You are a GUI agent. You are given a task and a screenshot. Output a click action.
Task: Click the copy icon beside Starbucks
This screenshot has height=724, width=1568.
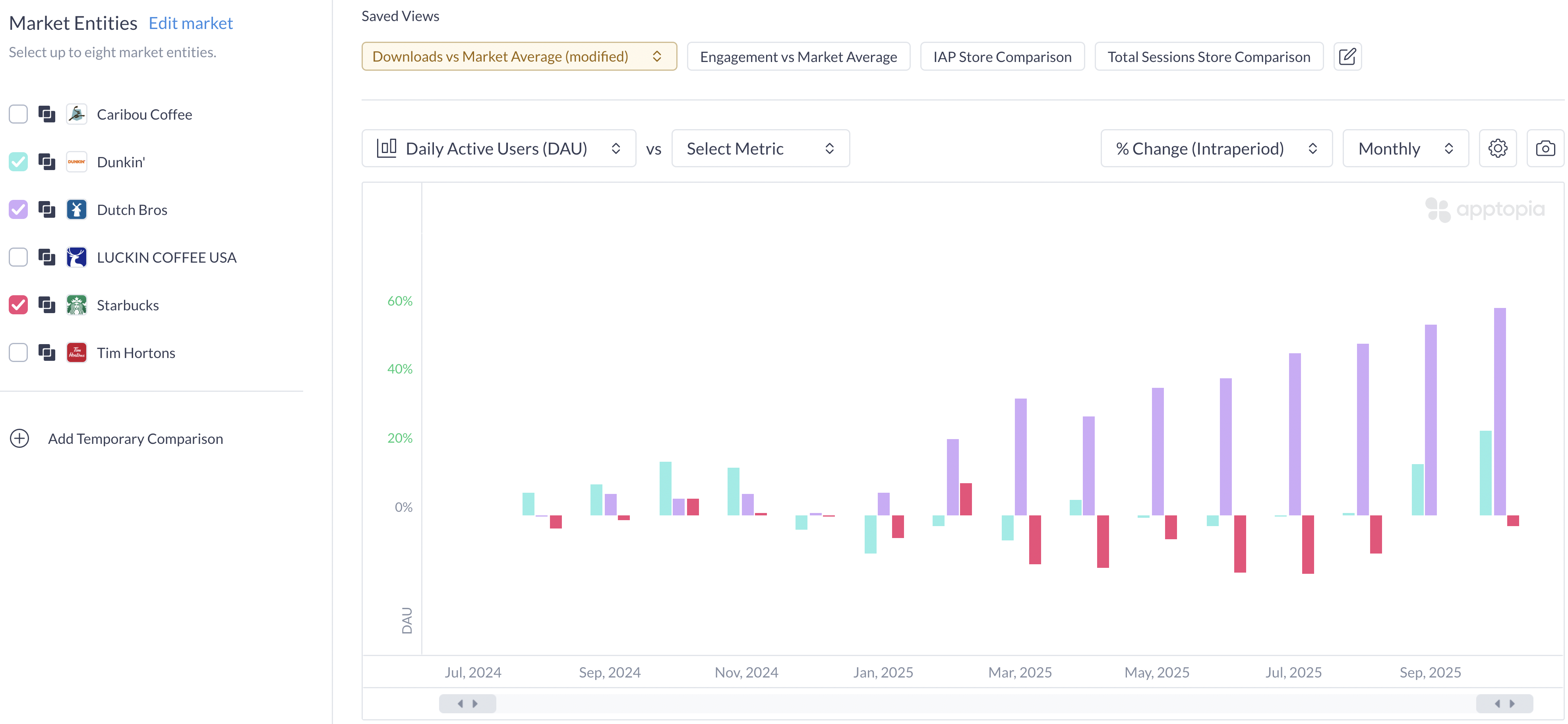coord(47,304)
